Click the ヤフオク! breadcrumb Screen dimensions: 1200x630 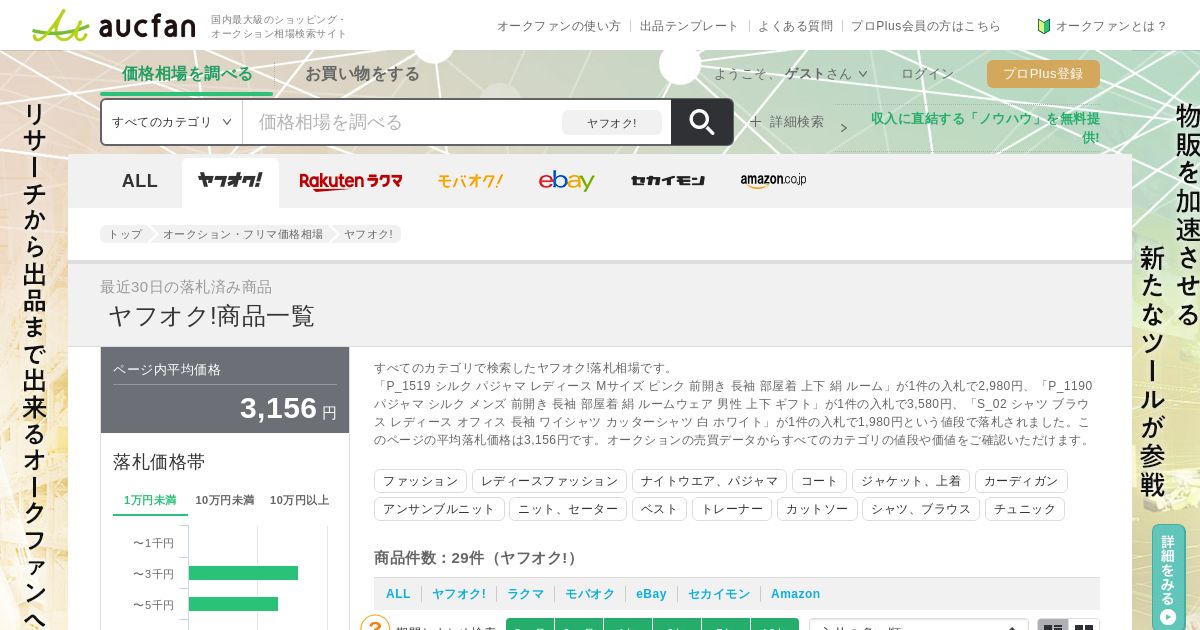click(369, 234)
